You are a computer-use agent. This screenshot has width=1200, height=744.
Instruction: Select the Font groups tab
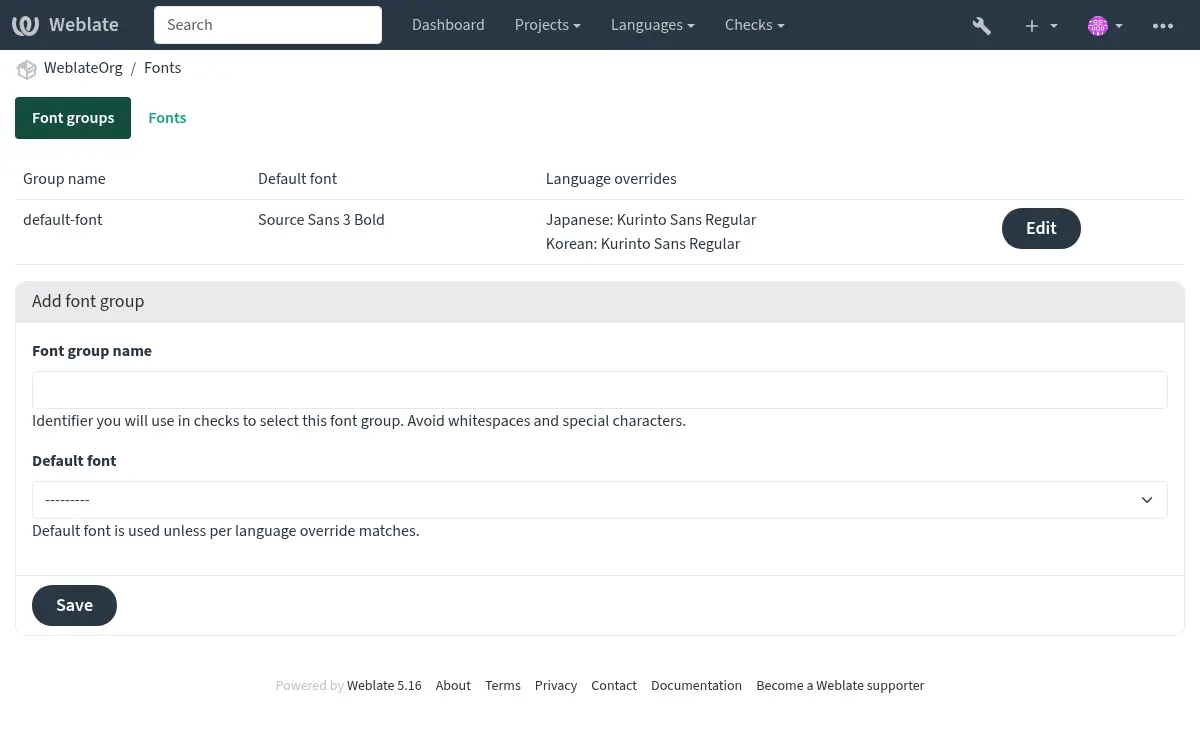[x=73, y=118]
